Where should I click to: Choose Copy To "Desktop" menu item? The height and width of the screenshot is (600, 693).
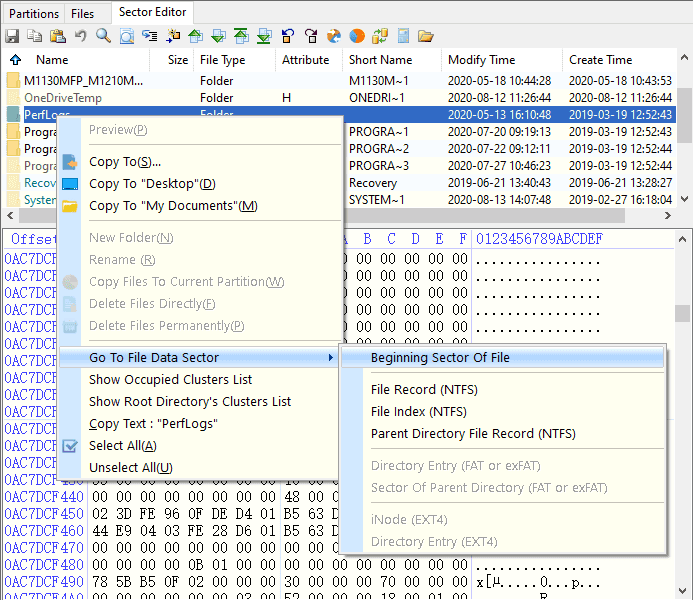[x=152, y=184]
